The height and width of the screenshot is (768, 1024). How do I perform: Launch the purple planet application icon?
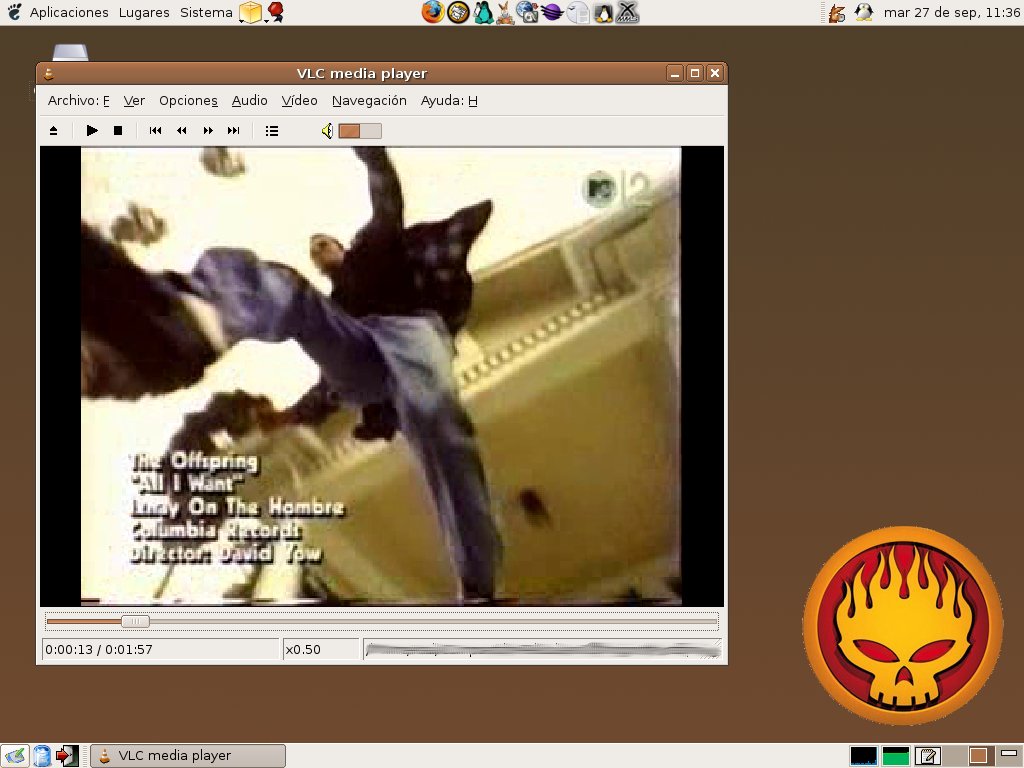[552, 12]
